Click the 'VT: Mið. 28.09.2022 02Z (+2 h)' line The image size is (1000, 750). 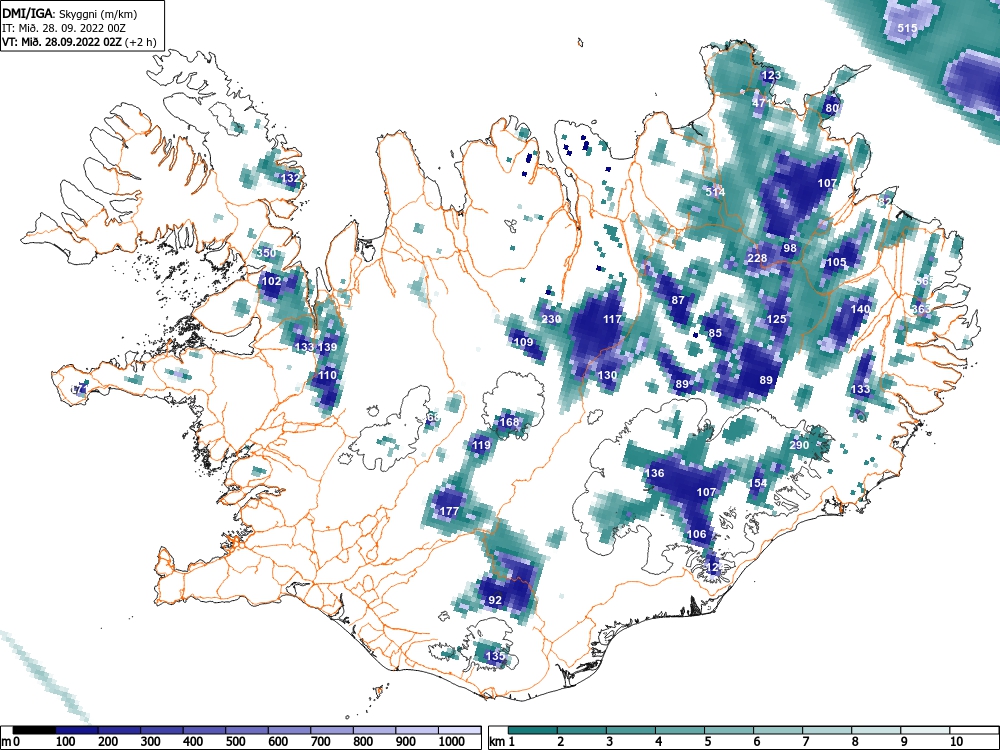78,42
